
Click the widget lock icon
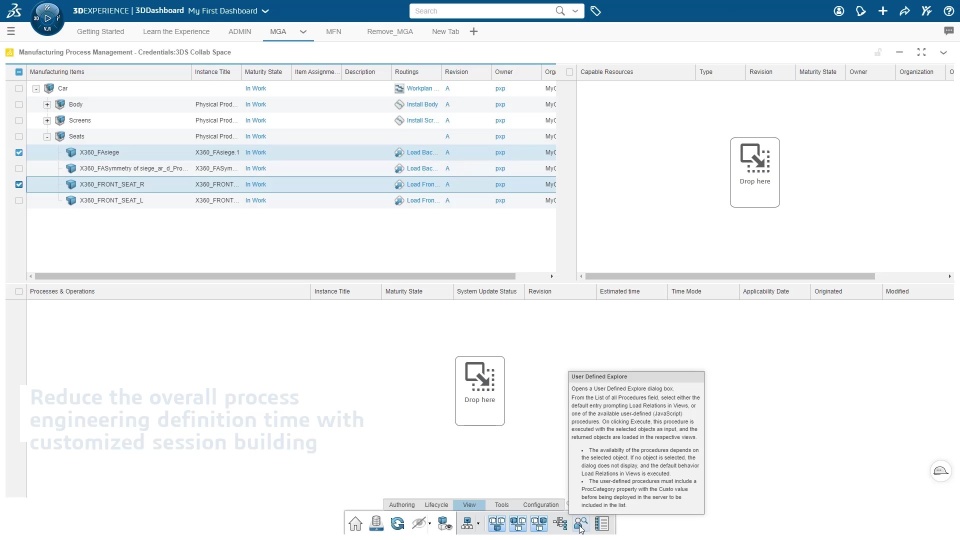[877, 53]
